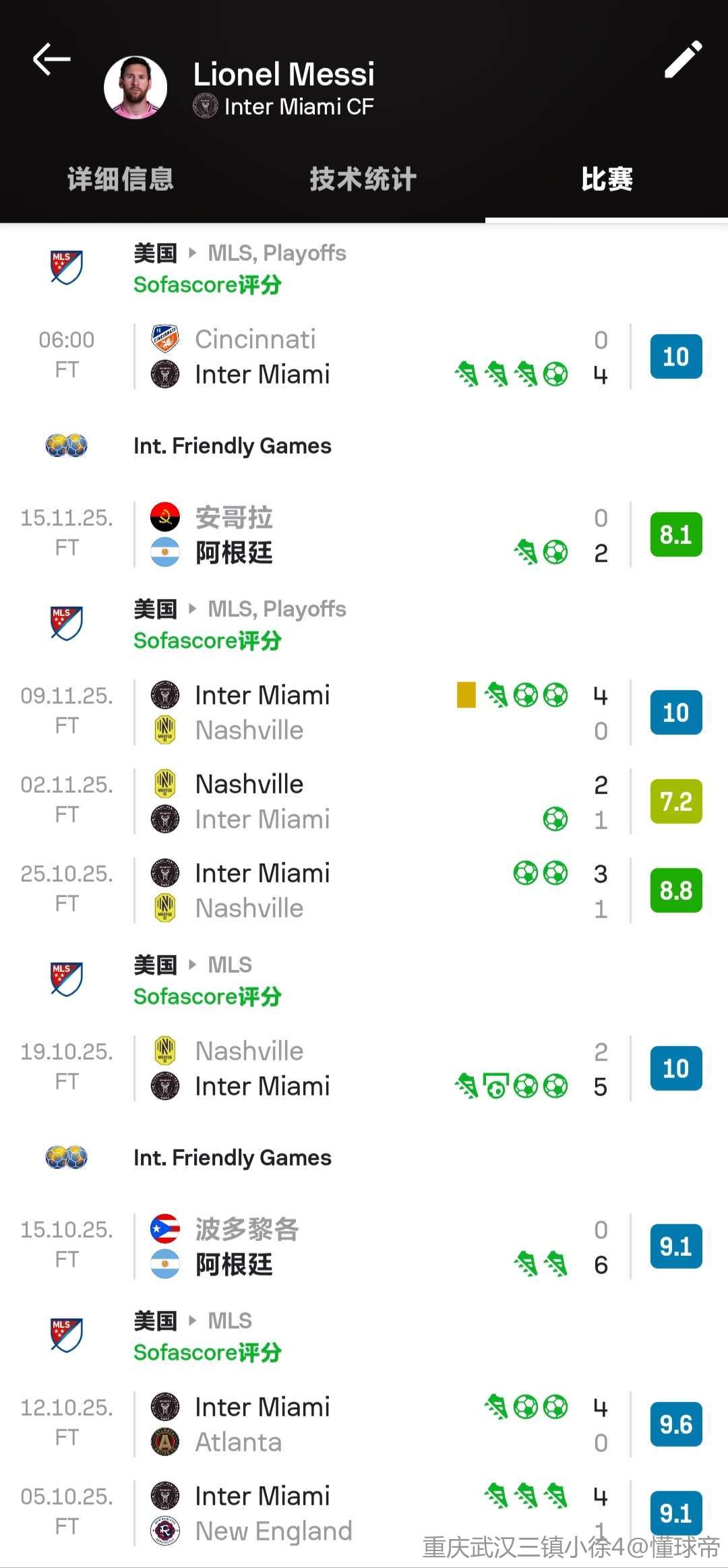This screenshot has height=1568, width=728.
Task: Expand the MLS arrow above the 19.10.25 match
Action: pyautogui.click(x=192, y=965)
